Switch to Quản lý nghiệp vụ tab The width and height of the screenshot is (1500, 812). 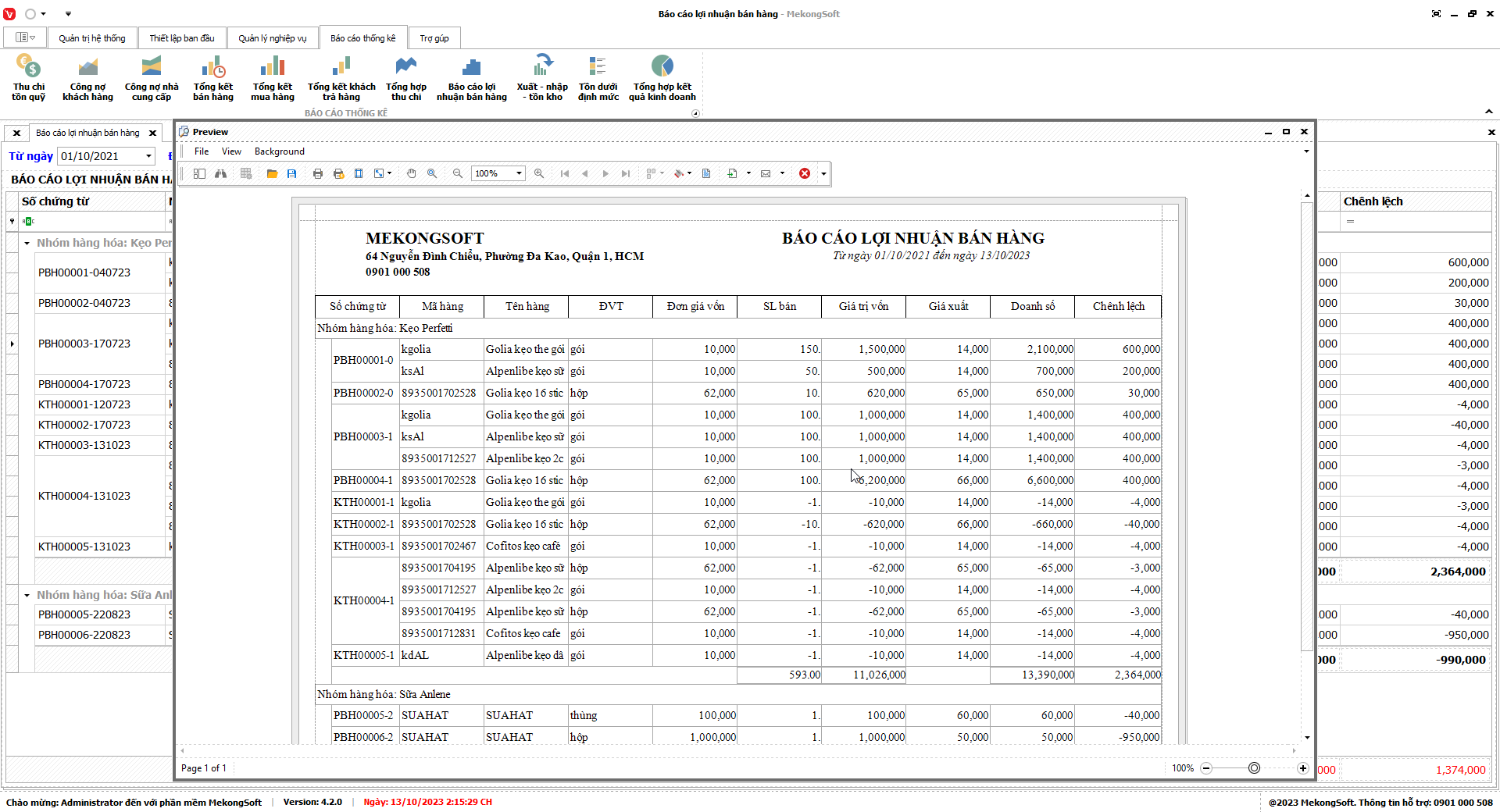pos(272,38)
